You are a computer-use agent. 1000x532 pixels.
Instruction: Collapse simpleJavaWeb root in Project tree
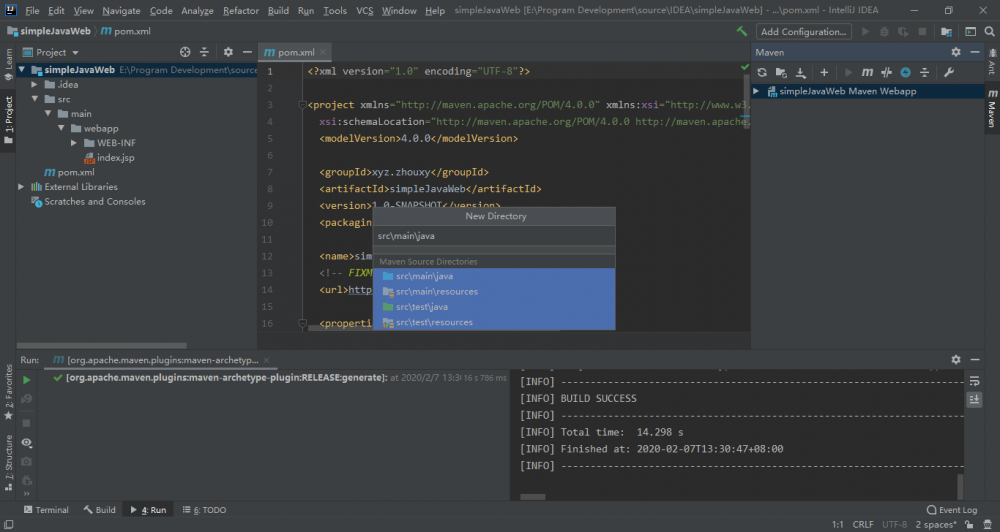22,70
